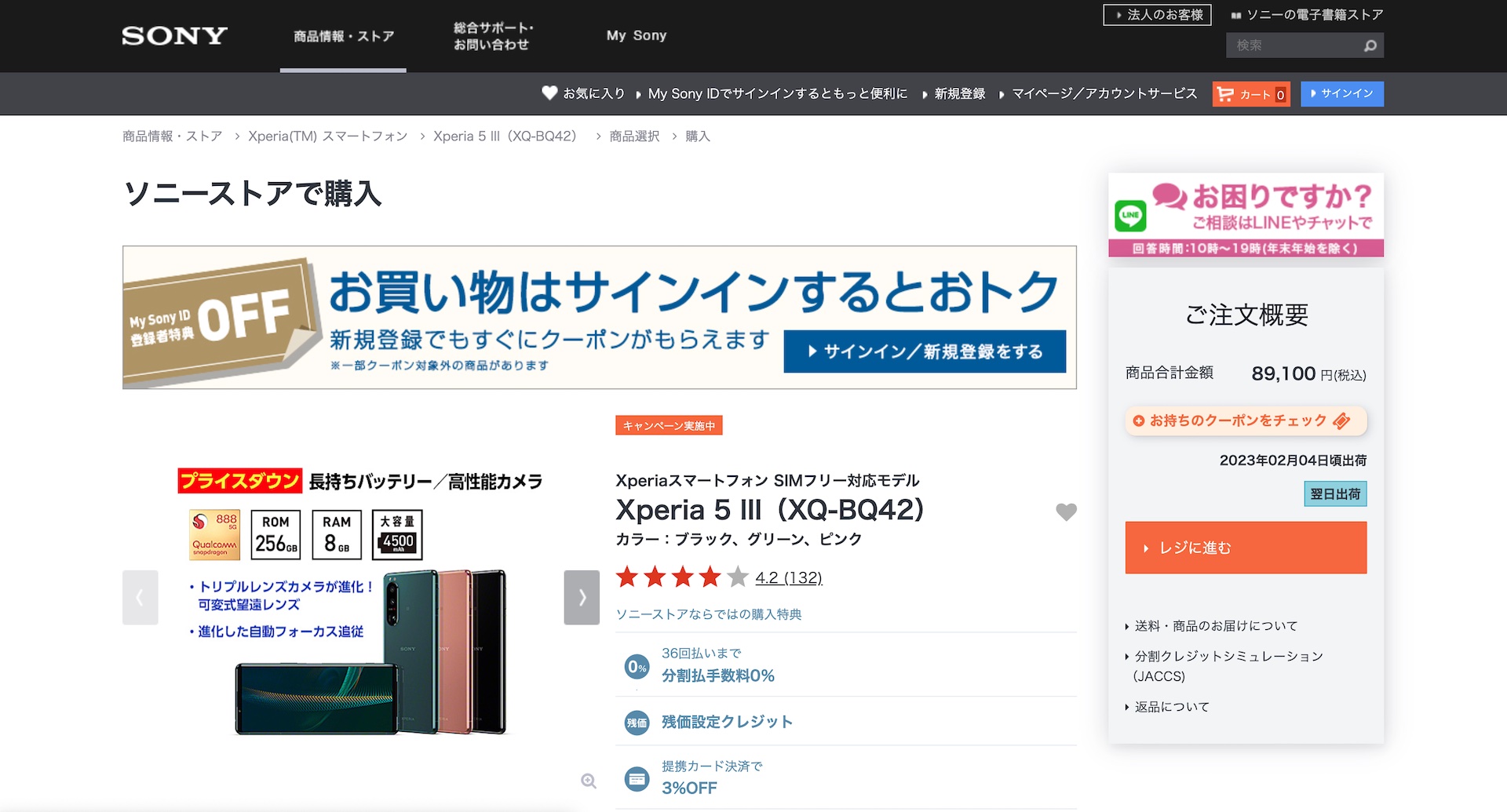Click the 大容量 4500mAh battery badge

click(397, 534)
